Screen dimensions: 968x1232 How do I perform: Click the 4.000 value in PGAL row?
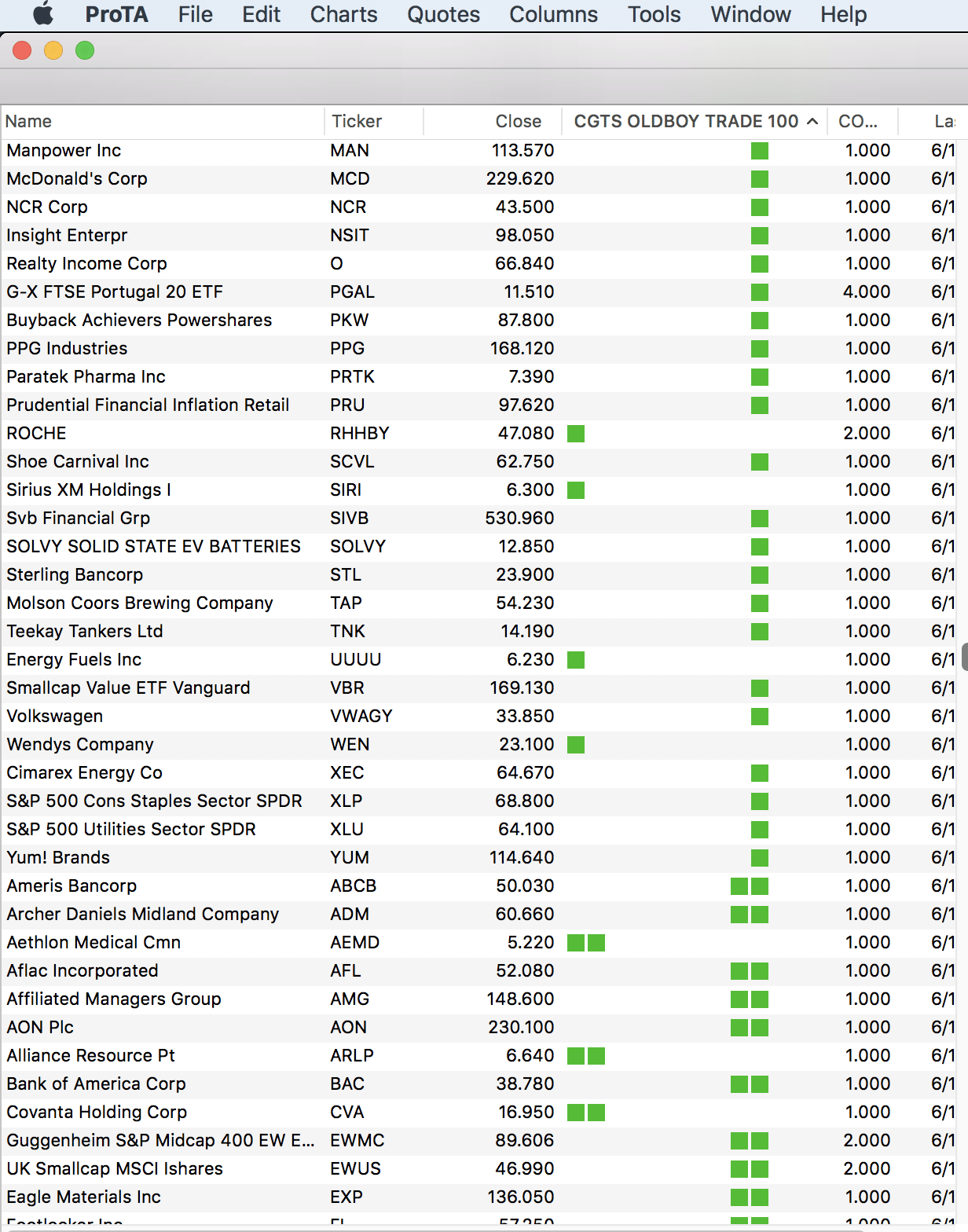867,292
